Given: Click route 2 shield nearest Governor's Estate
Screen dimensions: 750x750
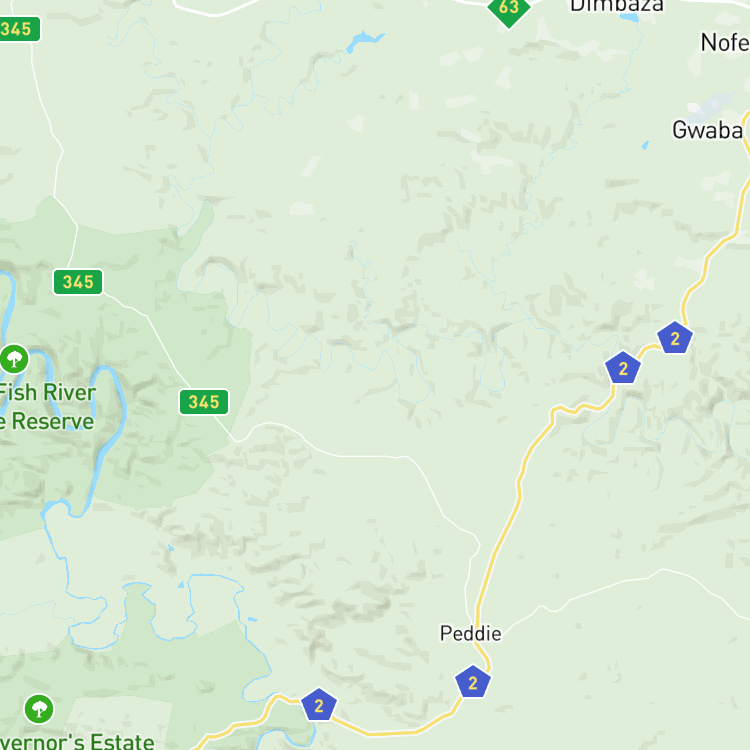Looking at the screenshot, I should click(319, 705).
